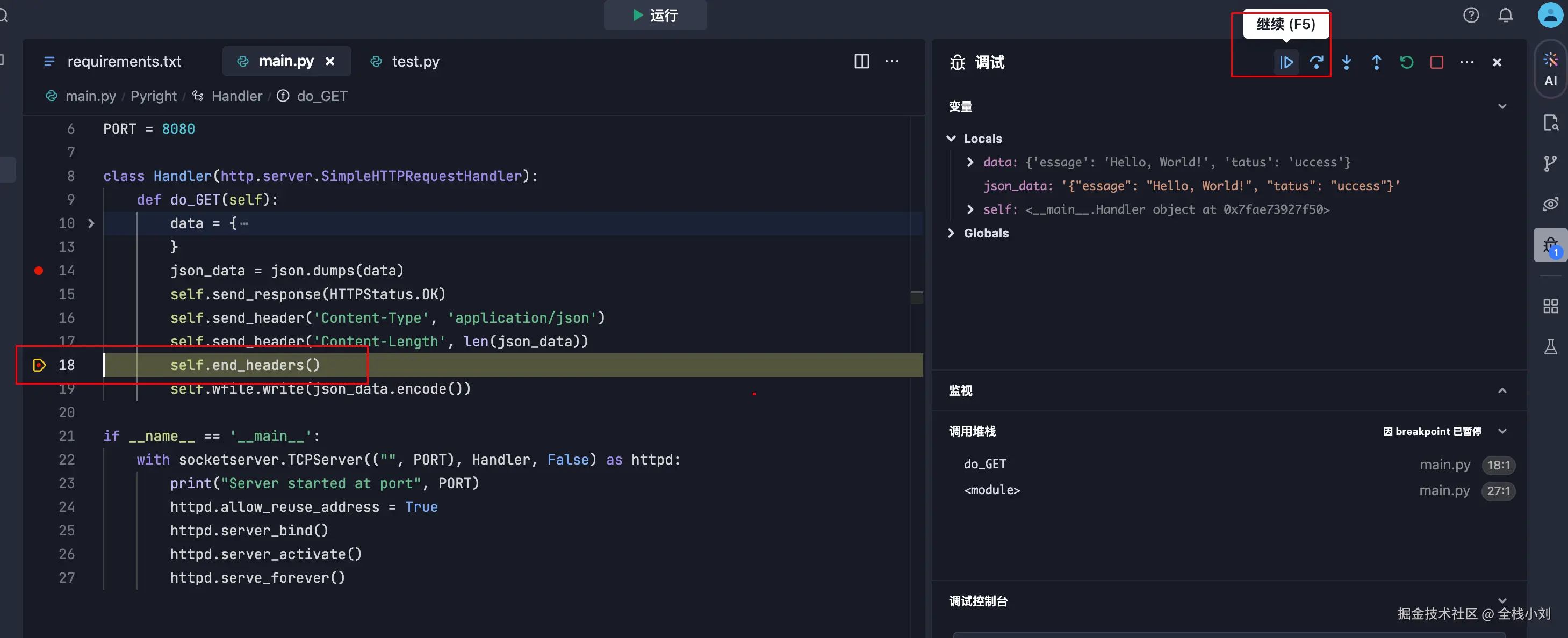Restart the debug session

tap(1406, 62)
